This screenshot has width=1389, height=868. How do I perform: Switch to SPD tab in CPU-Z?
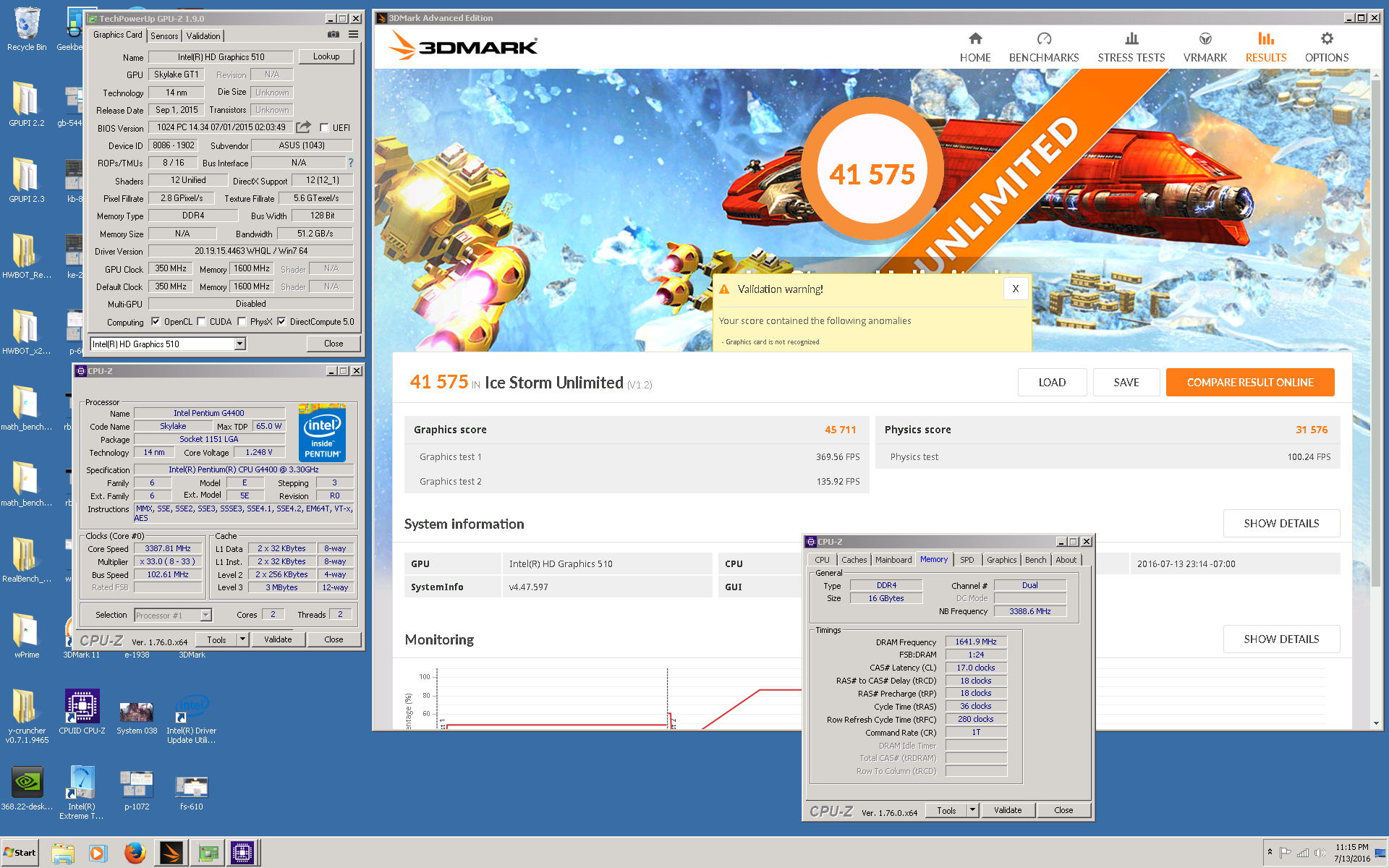click(967, 560)
